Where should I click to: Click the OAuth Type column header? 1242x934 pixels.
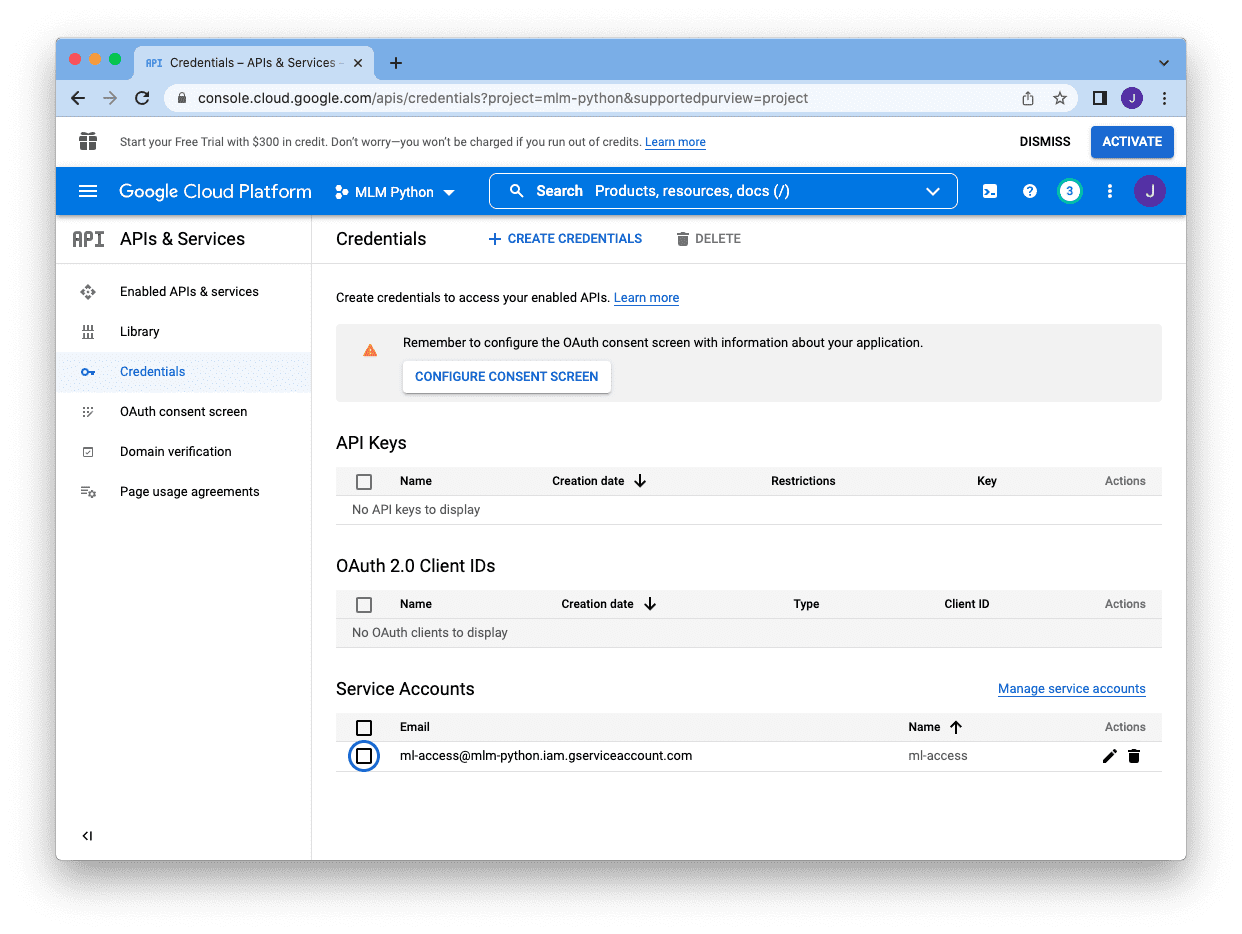pos(806,604)
